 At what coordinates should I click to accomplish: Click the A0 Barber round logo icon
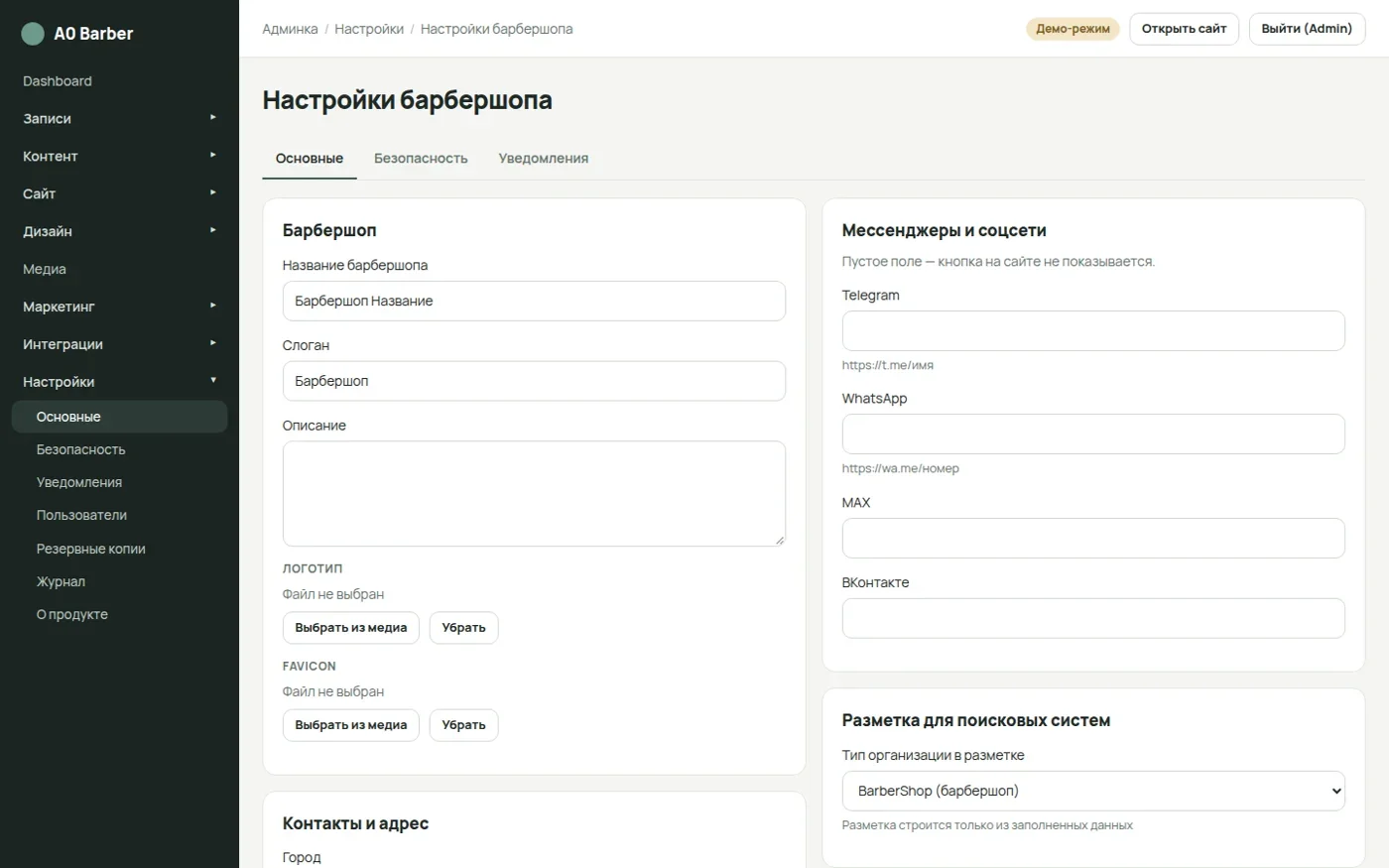pyautogui.click(x=33, y=34)
